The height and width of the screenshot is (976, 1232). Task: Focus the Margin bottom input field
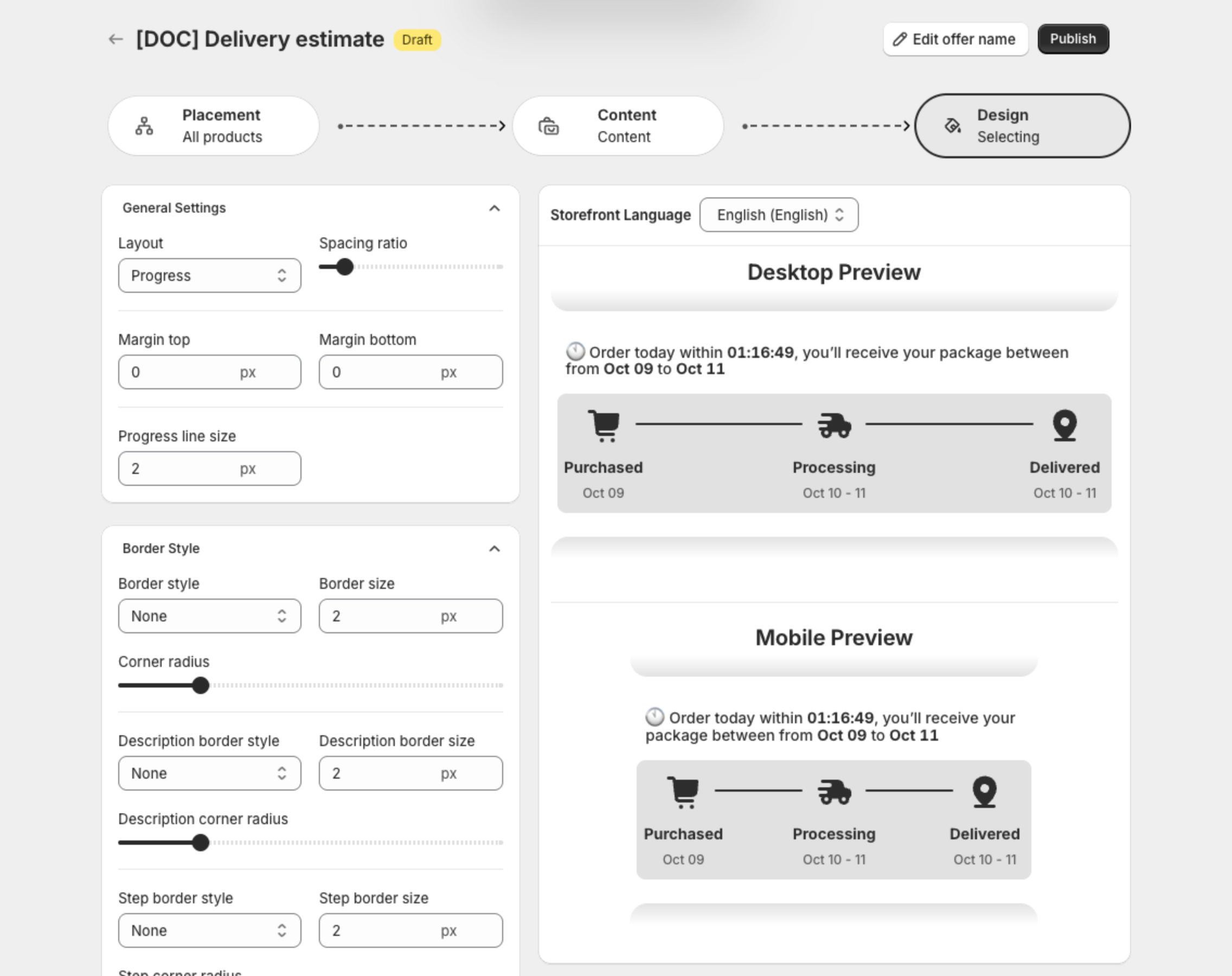[411, 372]
